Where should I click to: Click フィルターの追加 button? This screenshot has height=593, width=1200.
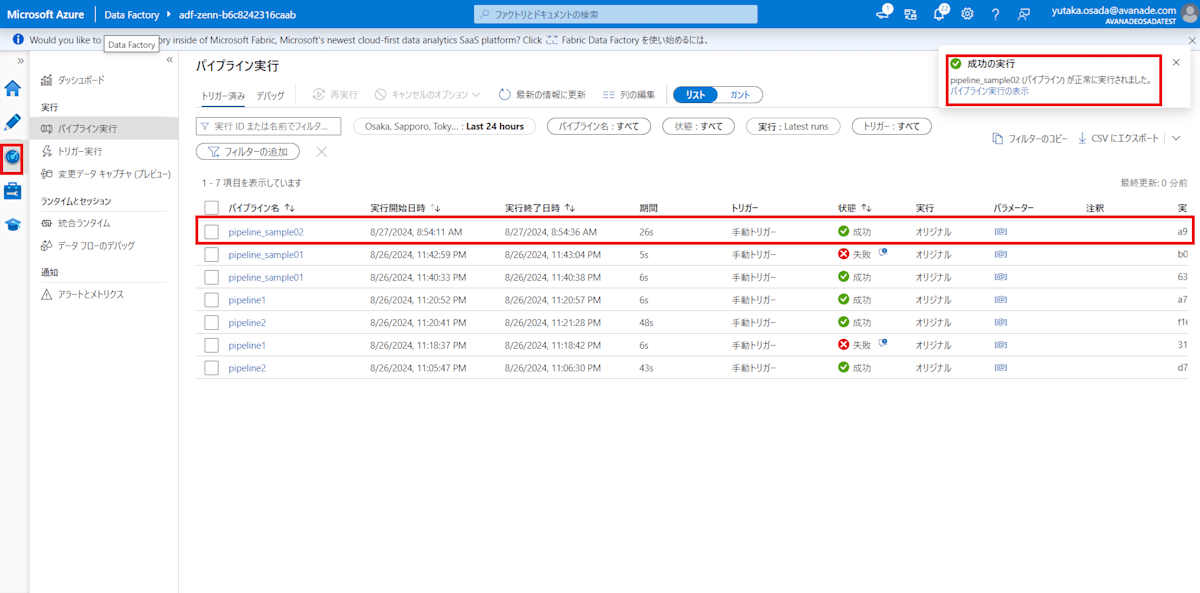click(248, 152)
